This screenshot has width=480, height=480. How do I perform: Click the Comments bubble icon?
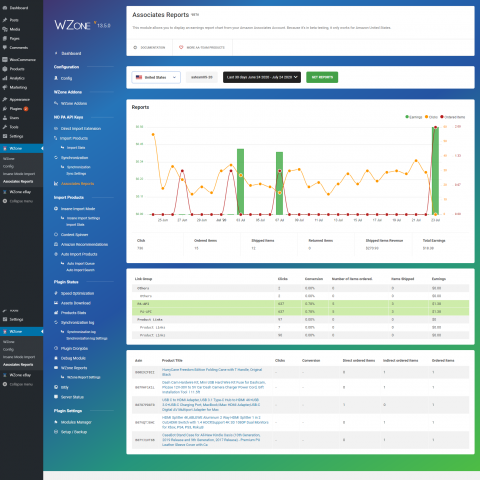(5, 48)
